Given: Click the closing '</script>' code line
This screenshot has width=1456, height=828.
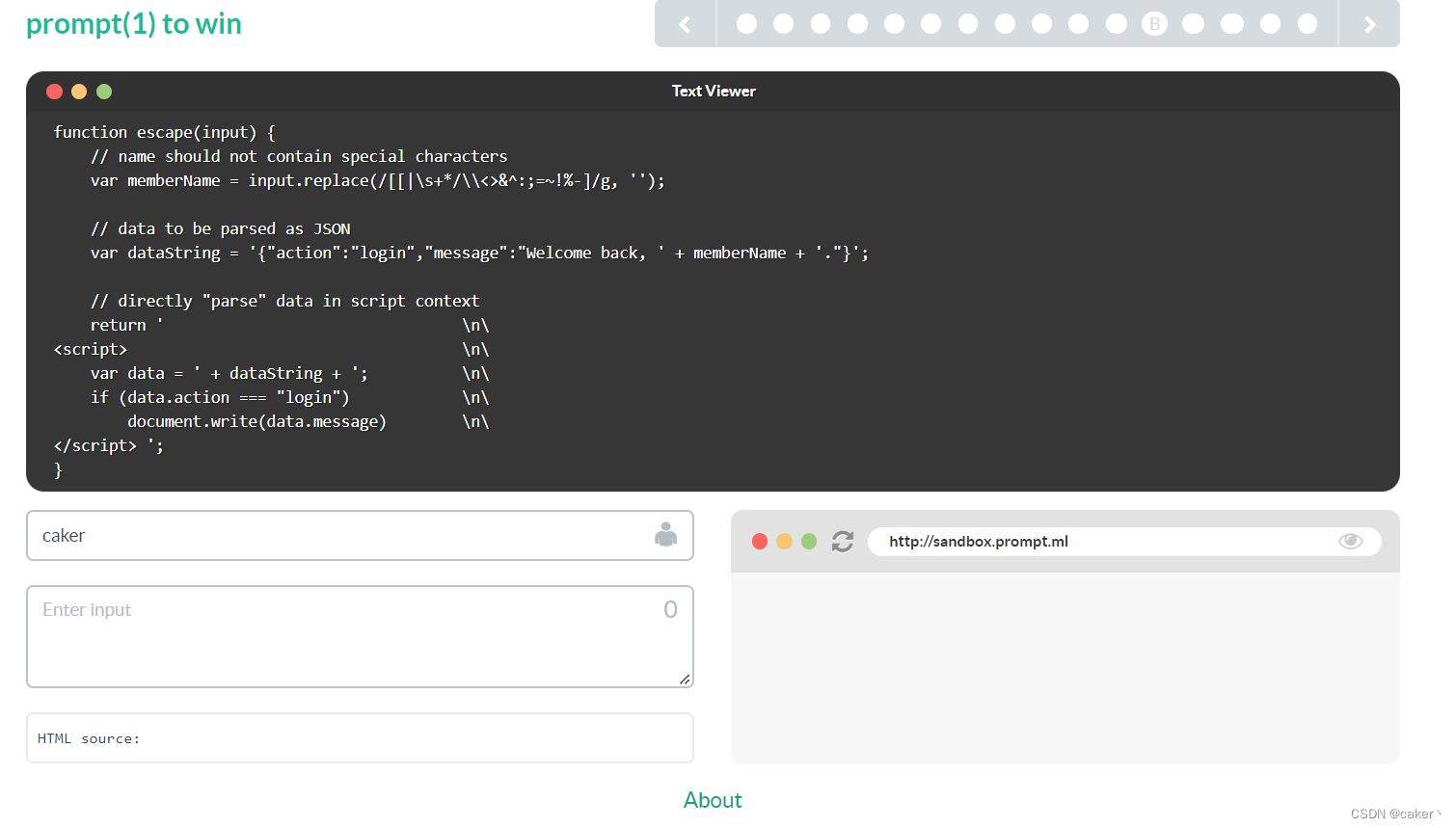Looking at the screenshot, I should point(108,445).
